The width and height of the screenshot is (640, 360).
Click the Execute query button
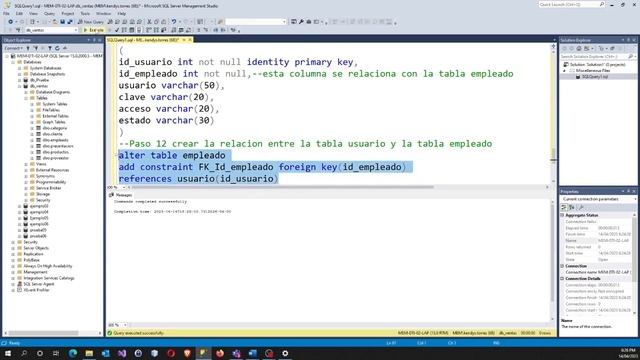click(x=93, y=30)
